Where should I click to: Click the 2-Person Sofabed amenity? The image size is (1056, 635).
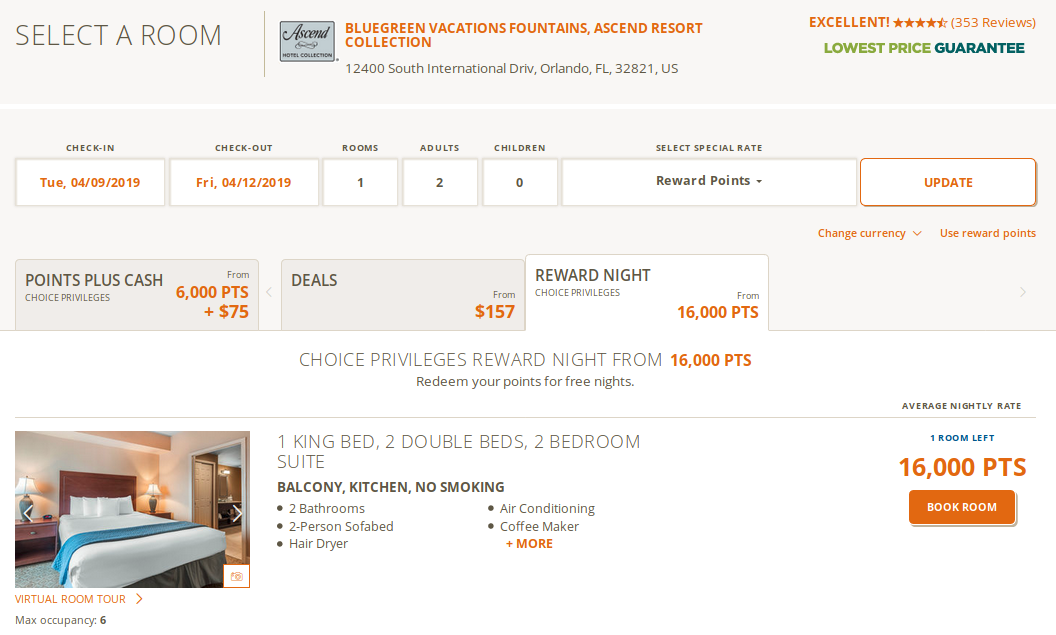click(341, 526)
